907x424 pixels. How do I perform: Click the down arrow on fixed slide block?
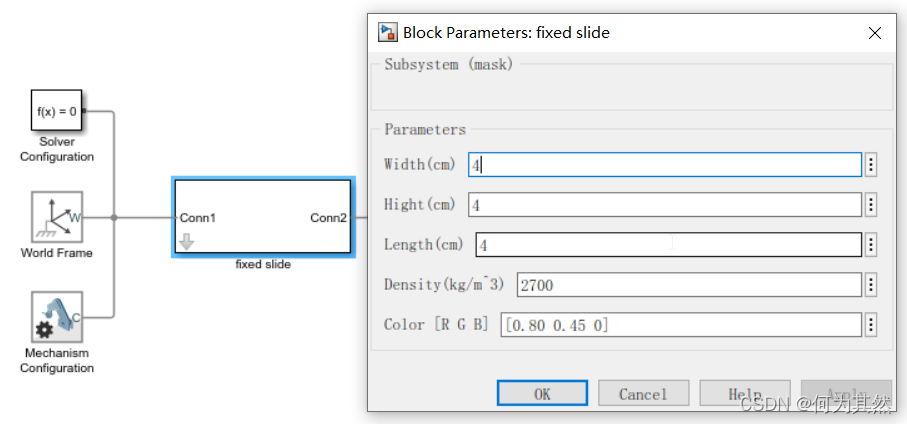click(187, 241)
